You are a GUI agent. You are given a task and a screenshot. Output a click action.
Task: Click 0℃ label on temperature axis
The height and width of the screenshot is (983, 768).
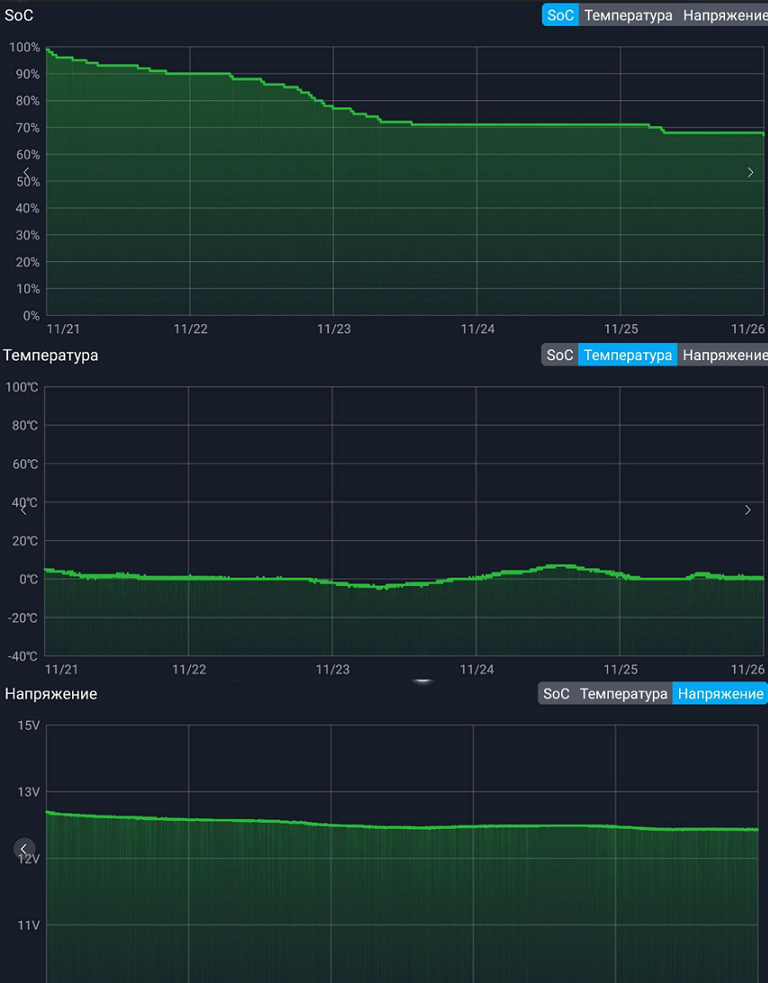point(28,579)
